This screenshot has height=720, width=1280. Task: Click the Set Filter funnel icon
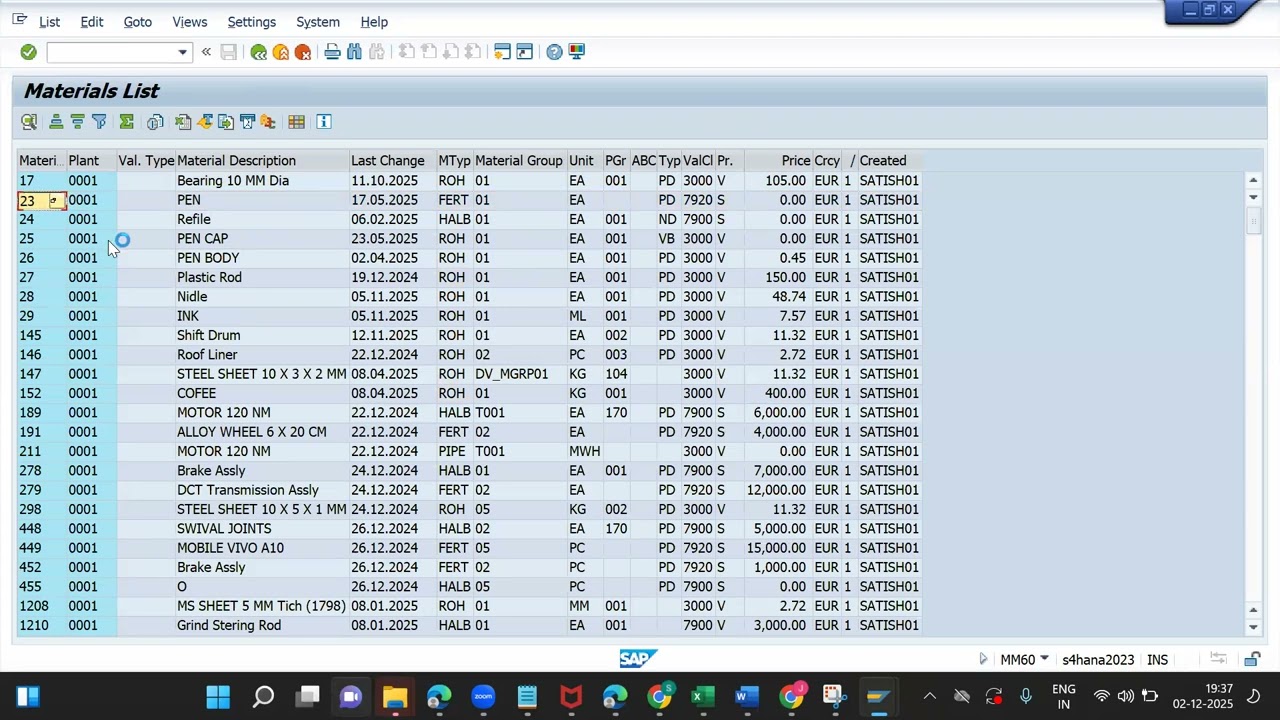99,122
